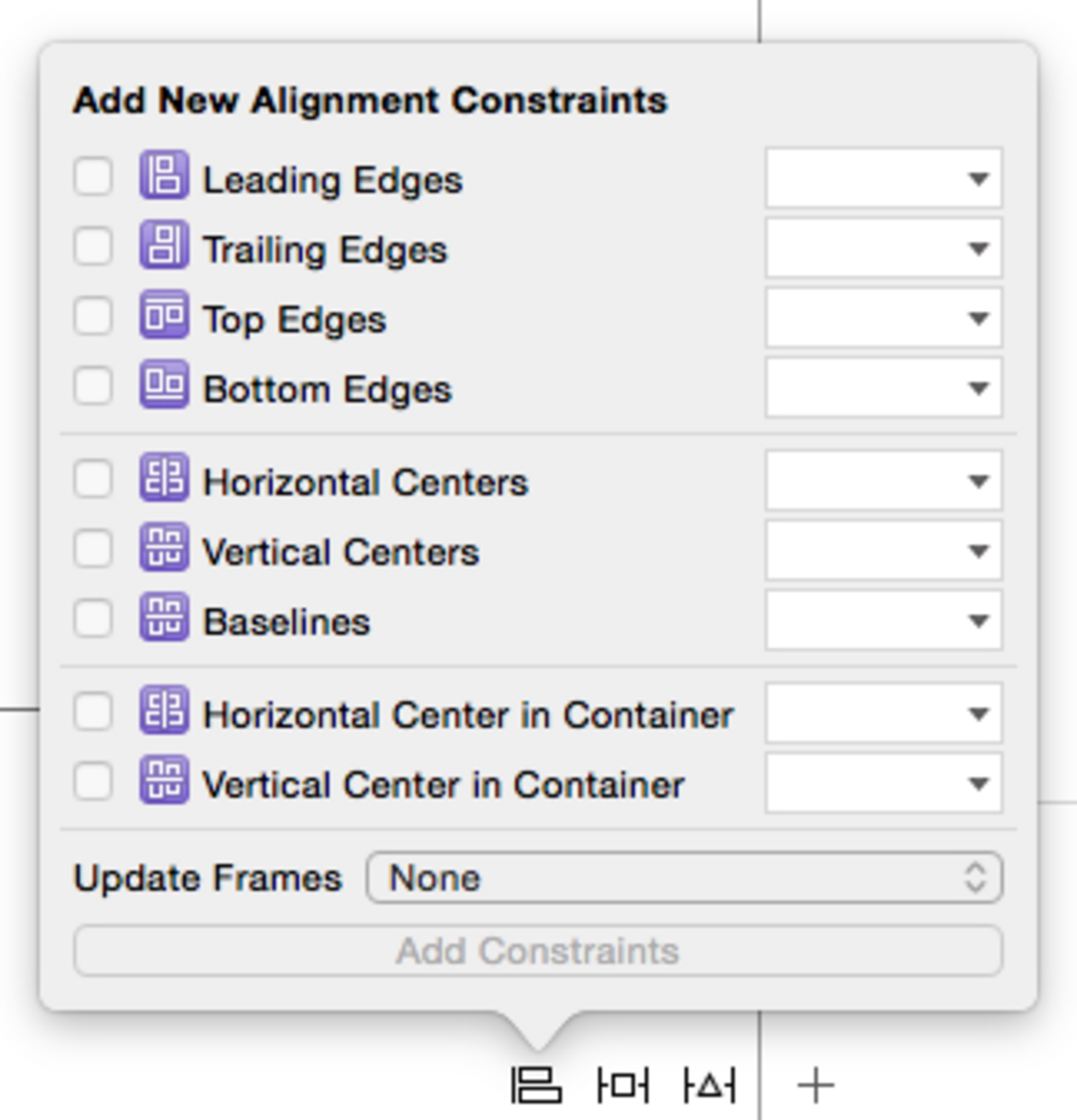
Task: Click the plus button in bottom bar
Action: tap(816, 1085)
